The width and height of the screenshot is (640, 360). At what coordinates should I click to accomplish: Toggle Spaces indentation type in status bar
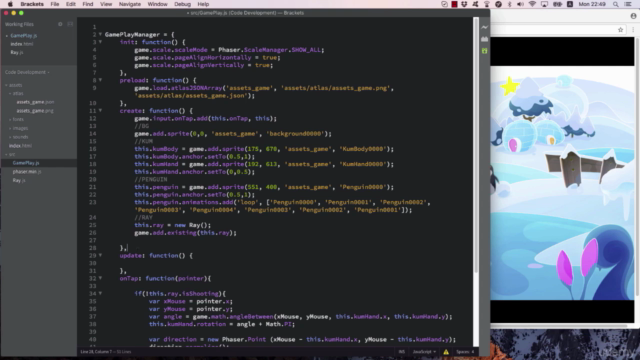pos(463,352)
